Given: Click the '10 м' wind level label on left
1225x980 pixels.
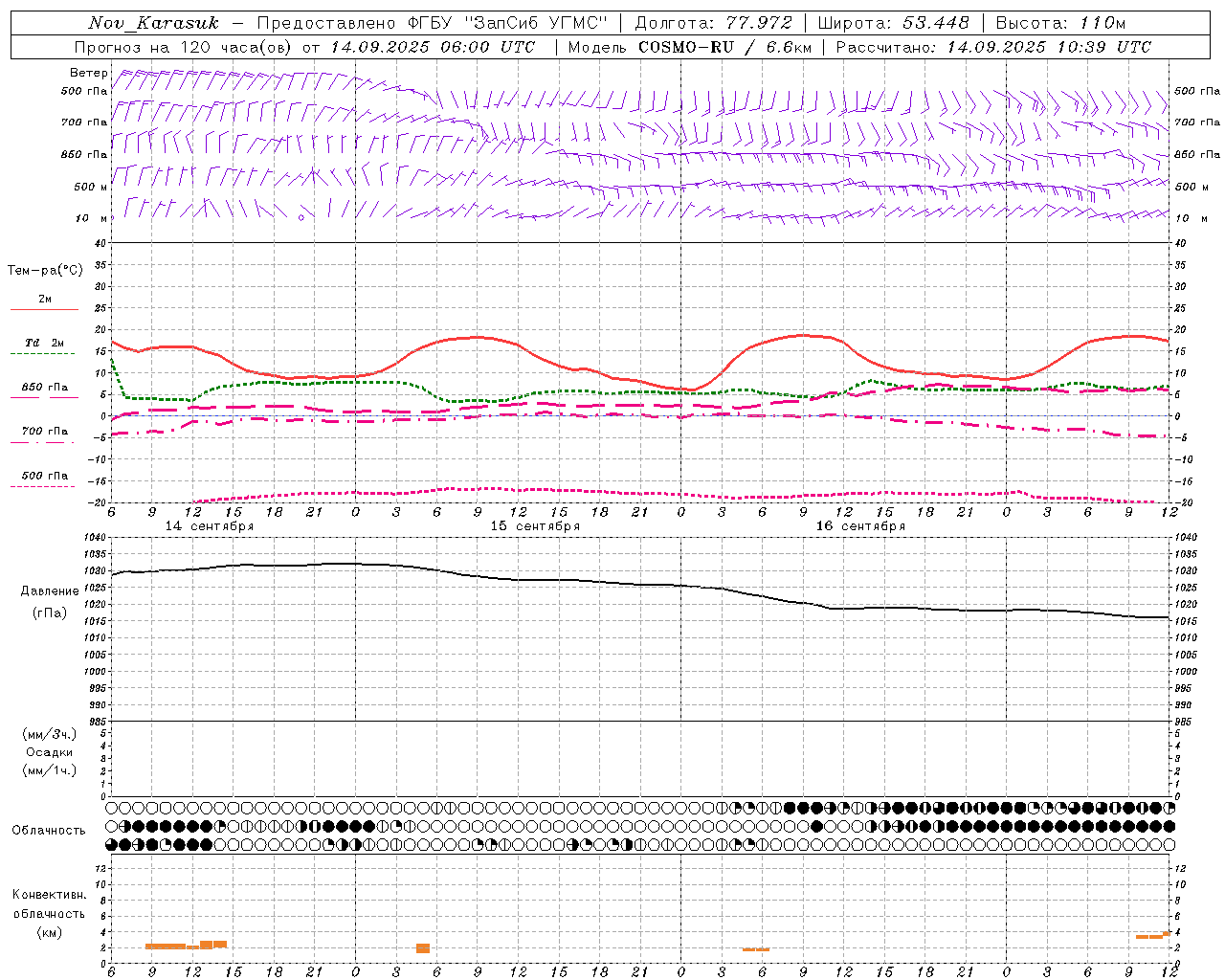Looking at the screenshot, I should click(91, 218).
